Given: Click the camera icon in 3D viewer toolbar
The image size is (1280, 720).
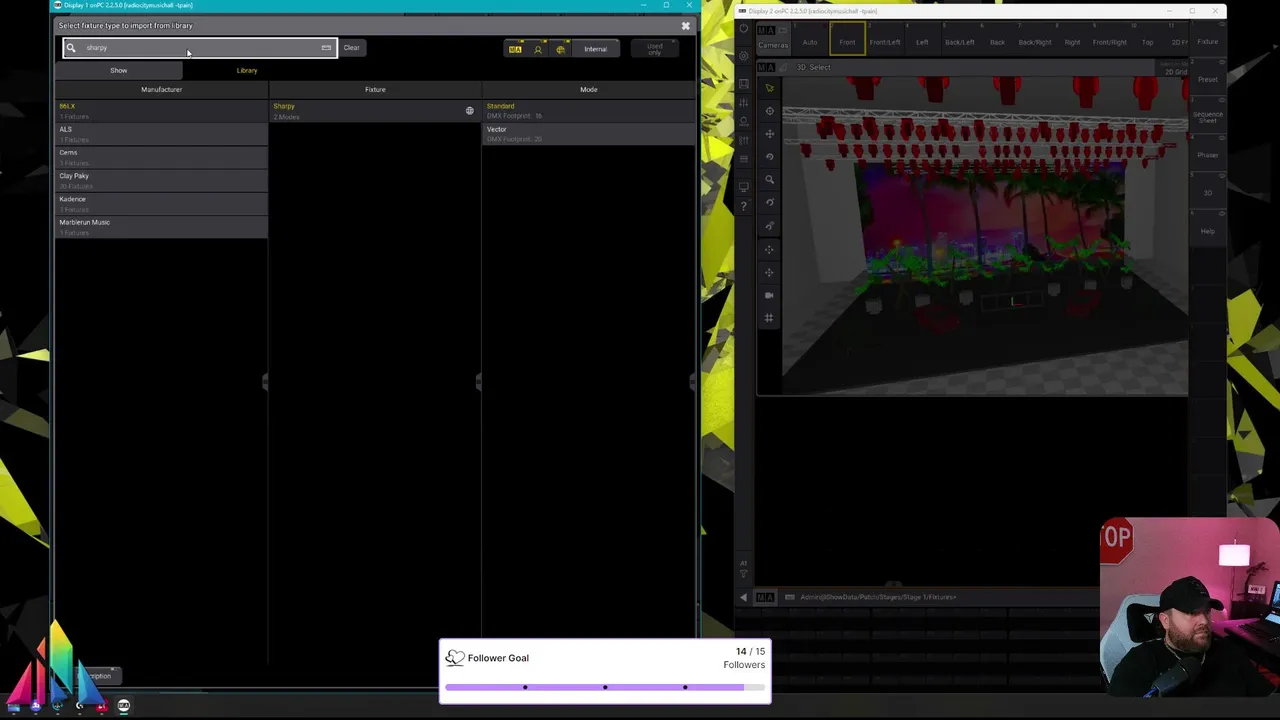Looking at the screenshot, I should click(x=769, y=295).
